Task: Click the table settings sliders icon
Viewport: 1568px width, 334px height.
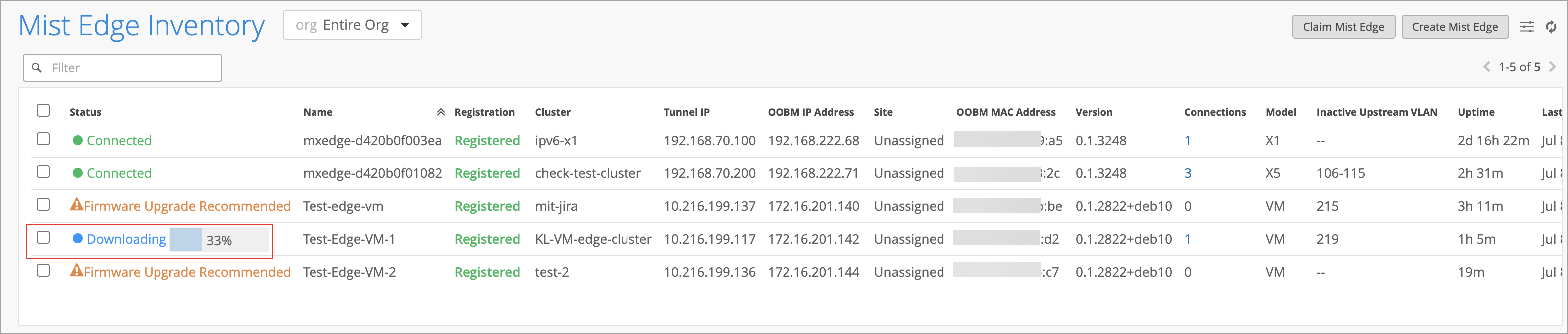Action: pos(1527,27)
